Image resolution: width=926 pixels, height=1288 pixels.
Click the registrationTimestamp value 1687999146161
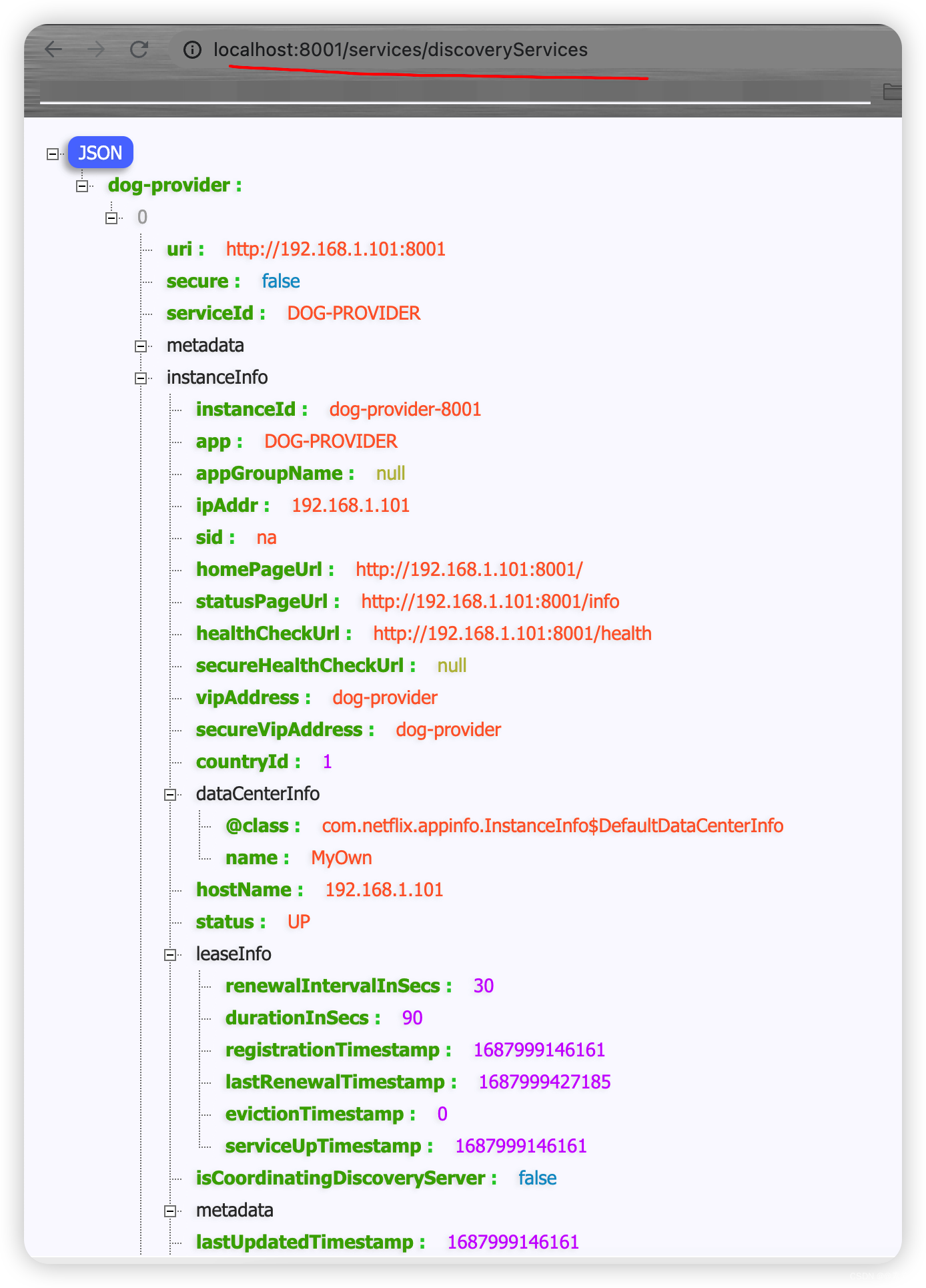539,1050
